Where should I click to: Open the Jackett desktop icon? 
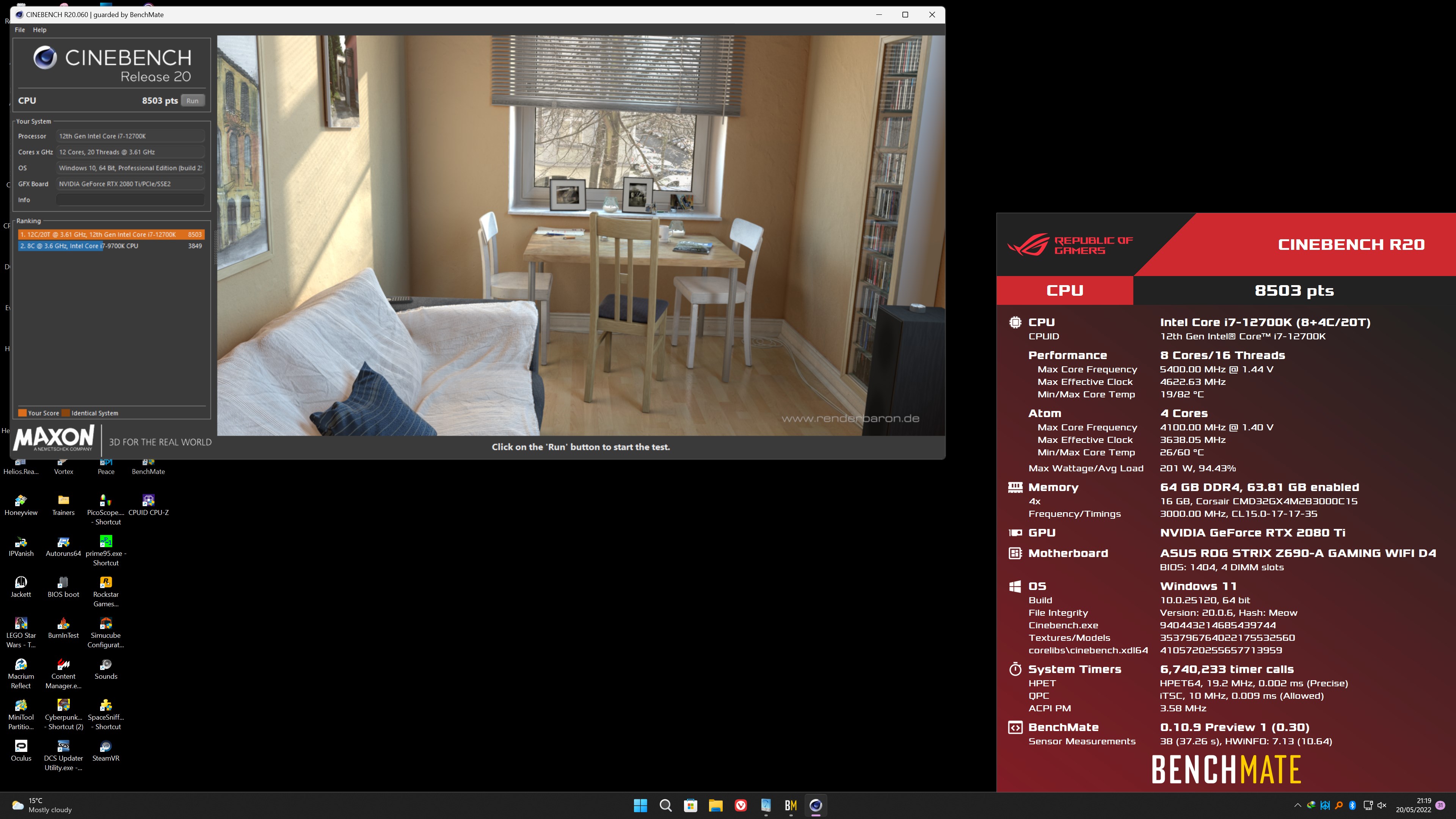click(x=21, y=587)
